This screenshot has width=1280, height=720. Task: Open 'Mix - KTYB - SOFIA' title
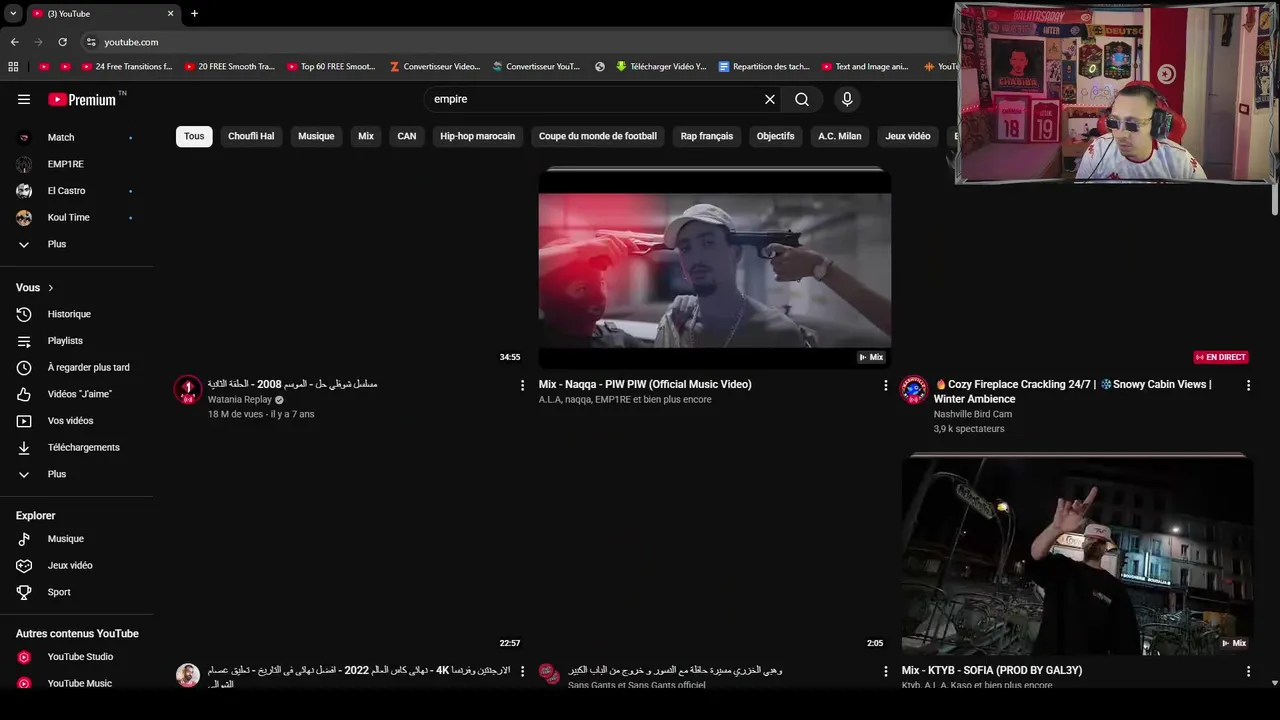tap(992, 670)
